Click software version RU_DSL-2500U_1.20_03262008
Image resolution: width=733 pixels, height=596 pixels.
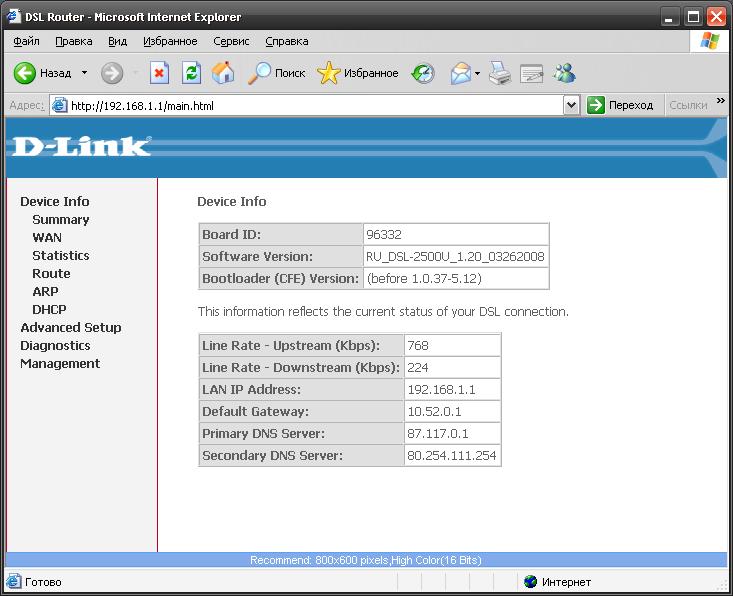tap(455, 257)
